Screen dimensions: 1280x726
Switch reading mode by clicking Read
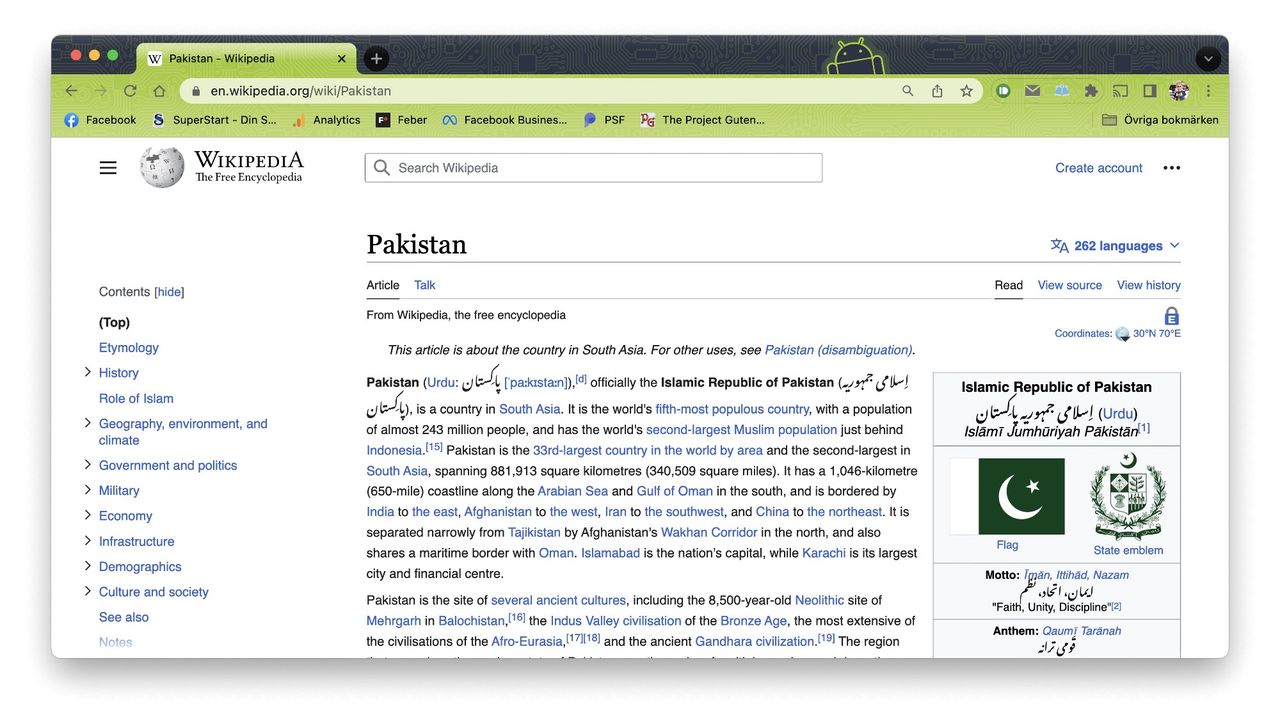pyautogui.click(x=1008, y=285)
